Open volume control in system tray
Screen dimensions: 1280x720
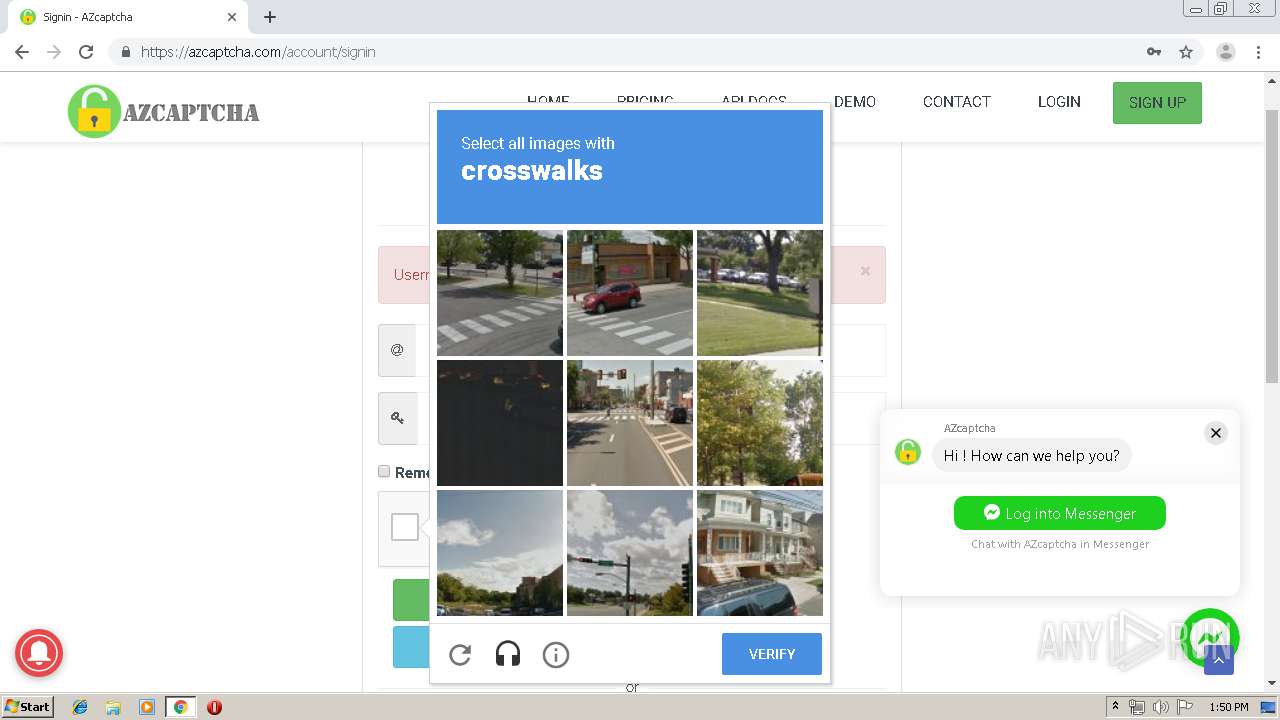point(1160,707)
